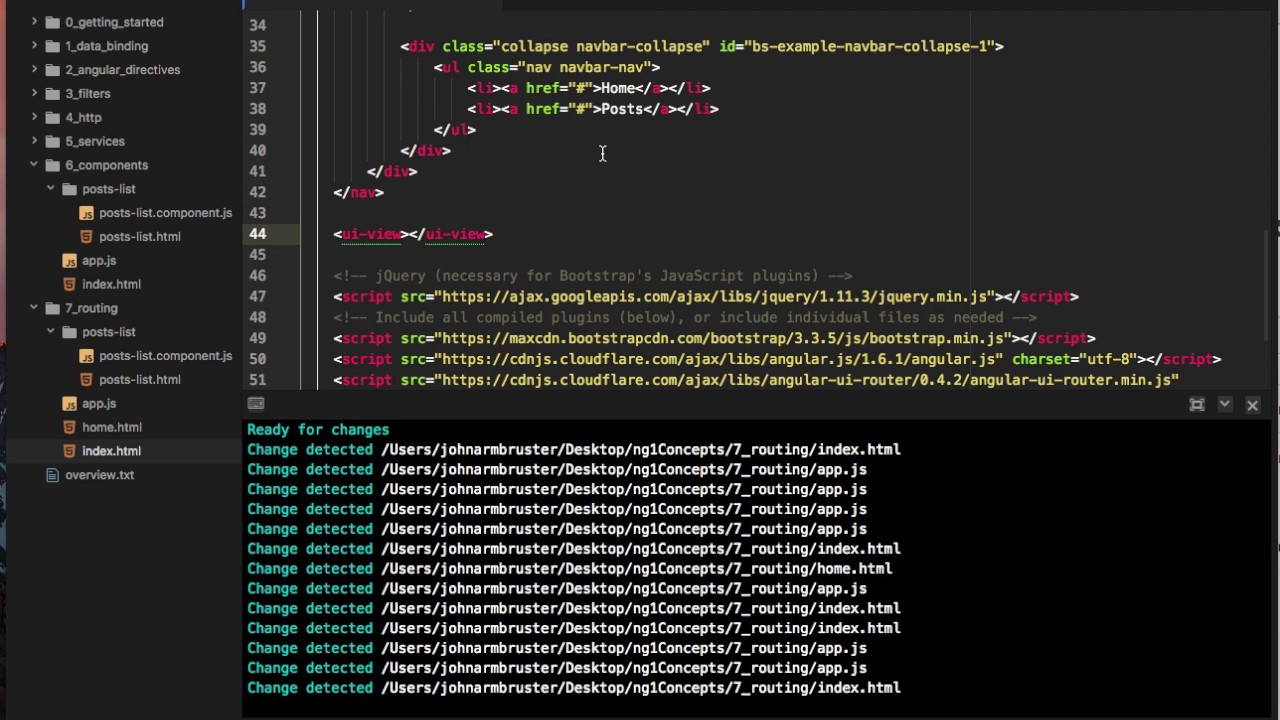Image resolution: width=1280 pixels, height=720 pixels.
Task: Open posts-list.html under 6_components
Action: tap(139, 237)
